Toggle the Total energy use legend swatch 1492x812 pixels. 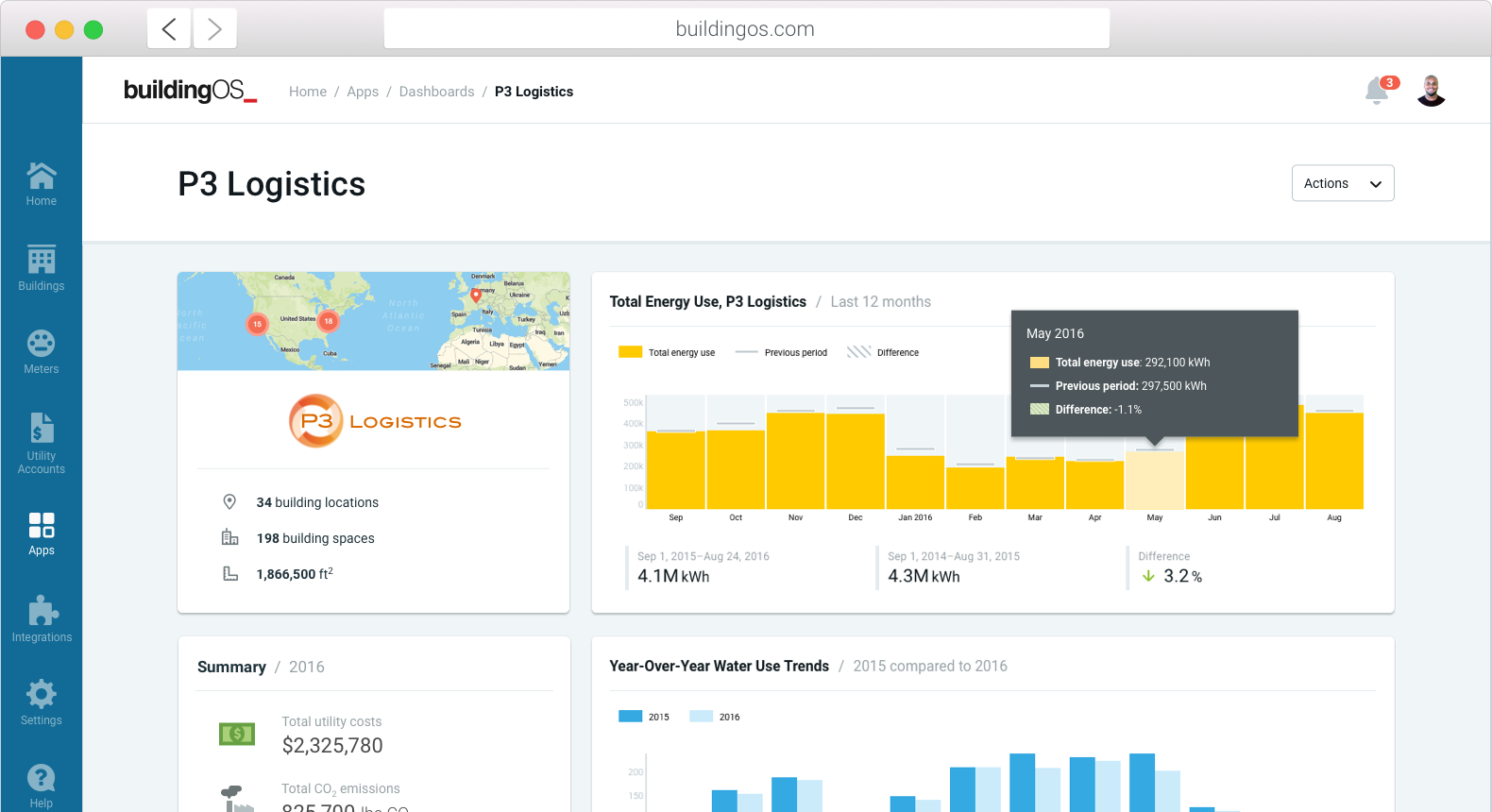click(631, 352)
